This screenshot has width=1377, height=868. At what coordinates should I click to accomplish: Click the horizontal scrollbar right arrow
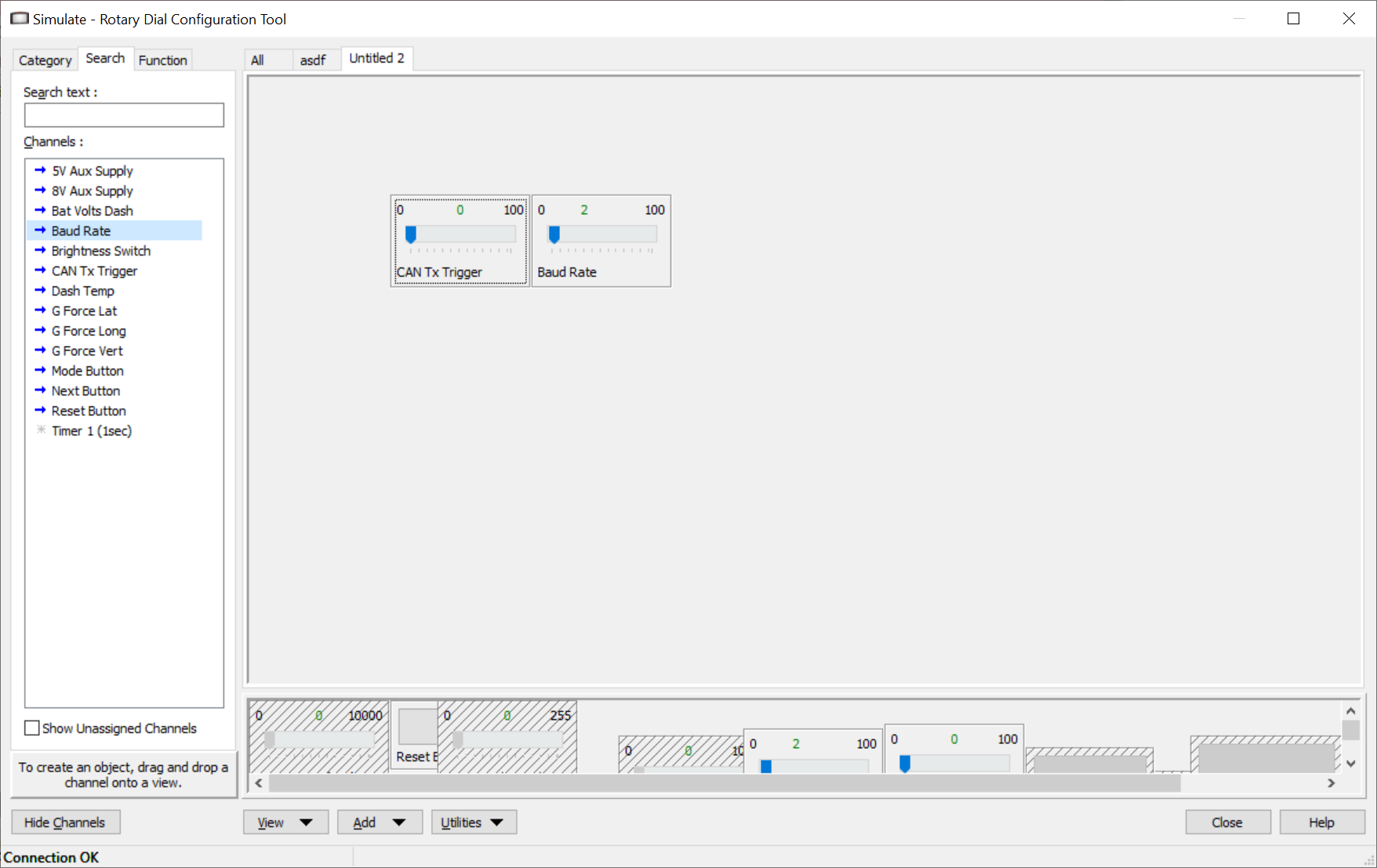click(1331, 783)
